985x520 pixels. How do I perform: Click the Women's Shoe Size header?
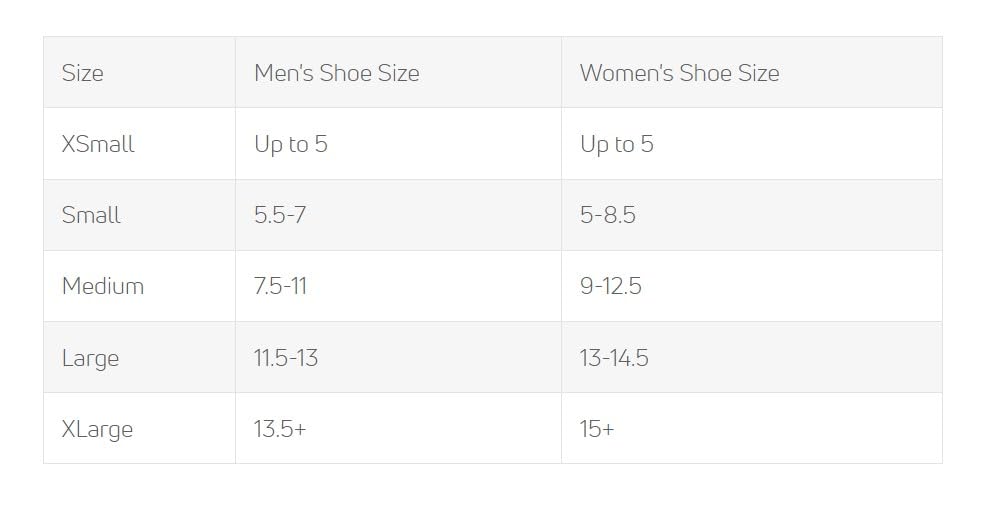(x=679, y=73)
